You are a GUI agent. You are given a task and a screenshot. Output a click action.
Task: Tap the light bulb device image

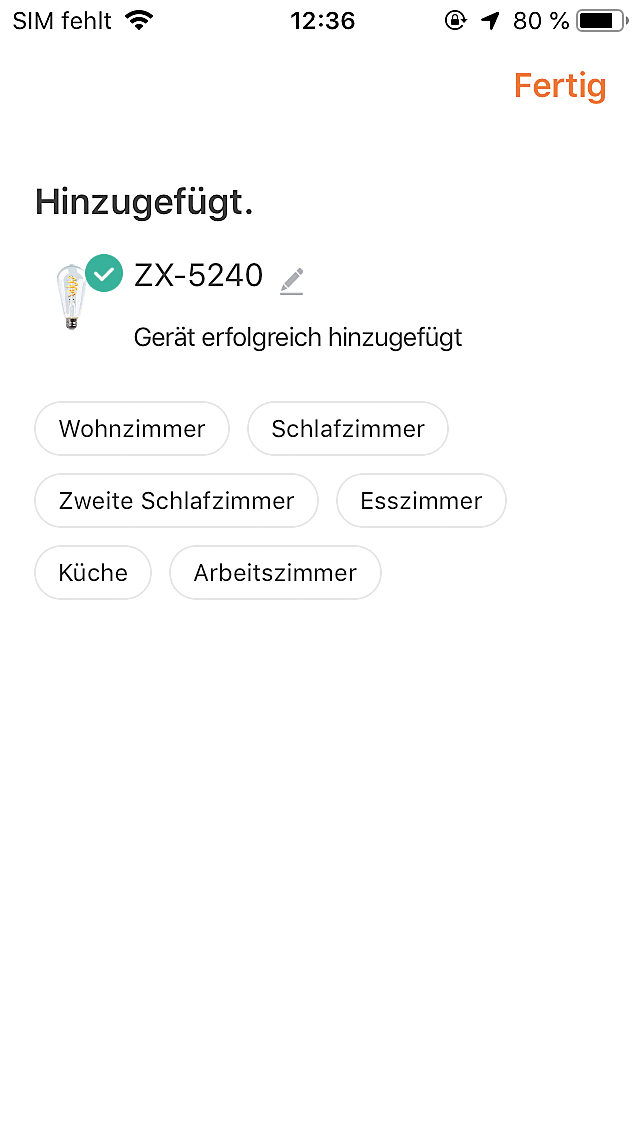point(70,297)
